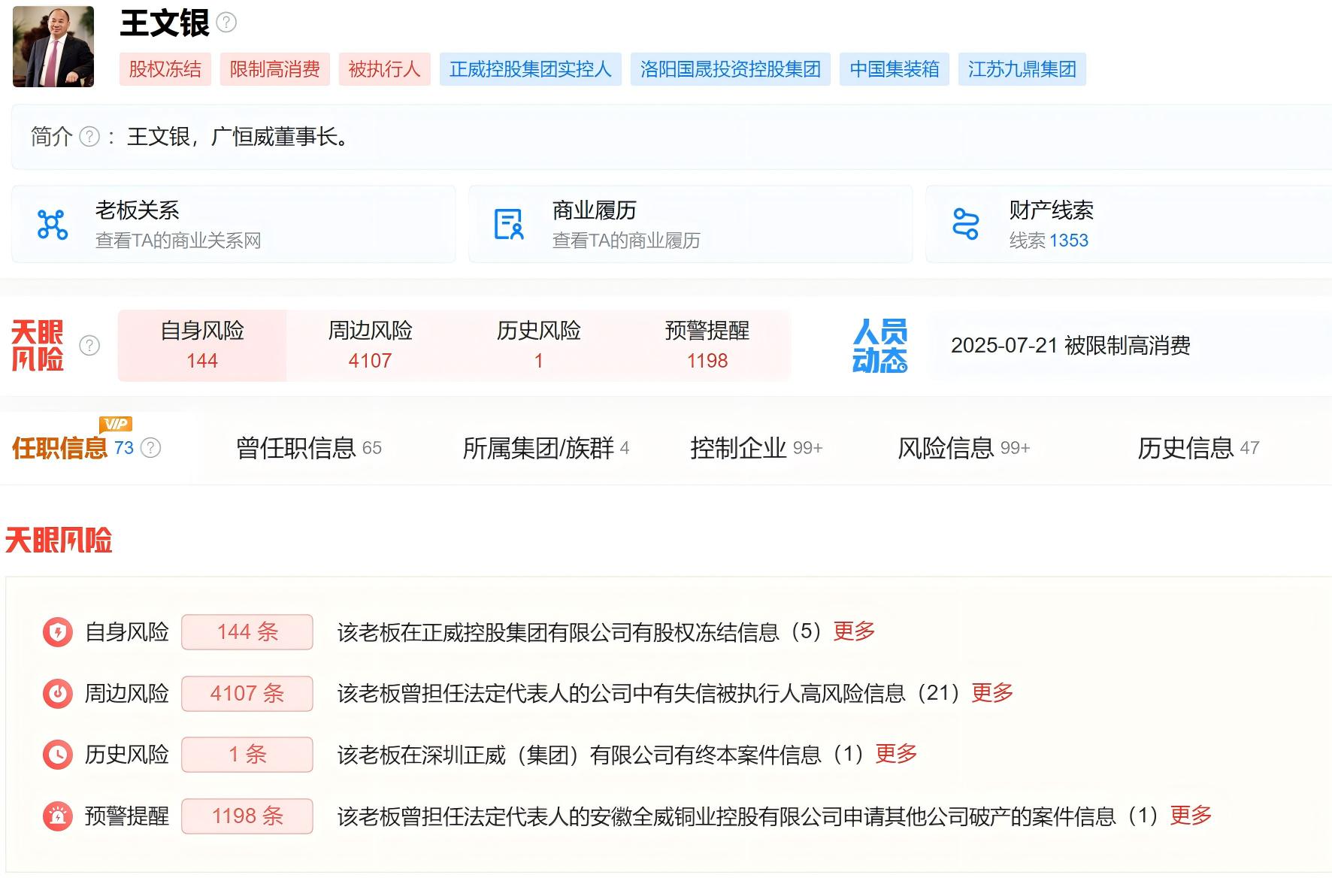Click the 查看TA的商业关系网 subtitle
Screen dimensions: 1332x896
click(178, 241)
